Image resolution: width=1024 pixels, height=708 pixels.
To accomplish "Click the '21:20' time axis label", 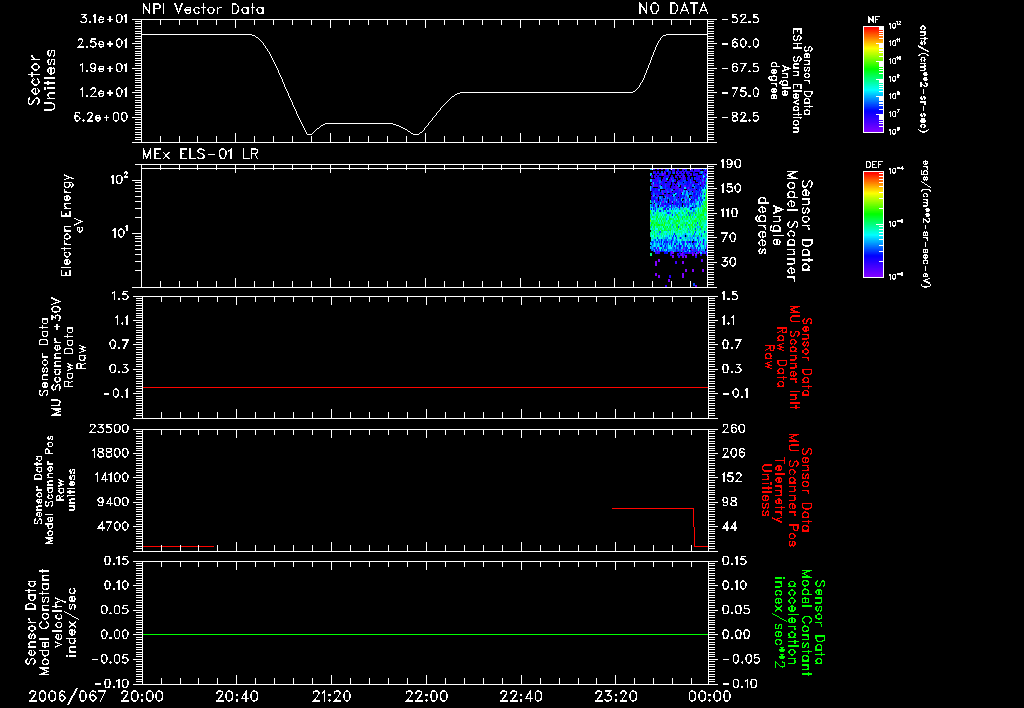I will coord(332,696).
